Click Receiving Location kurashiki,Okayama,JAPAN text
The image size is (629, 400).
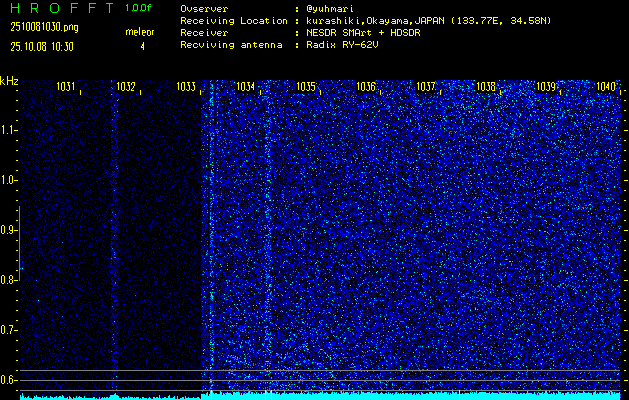429,21
